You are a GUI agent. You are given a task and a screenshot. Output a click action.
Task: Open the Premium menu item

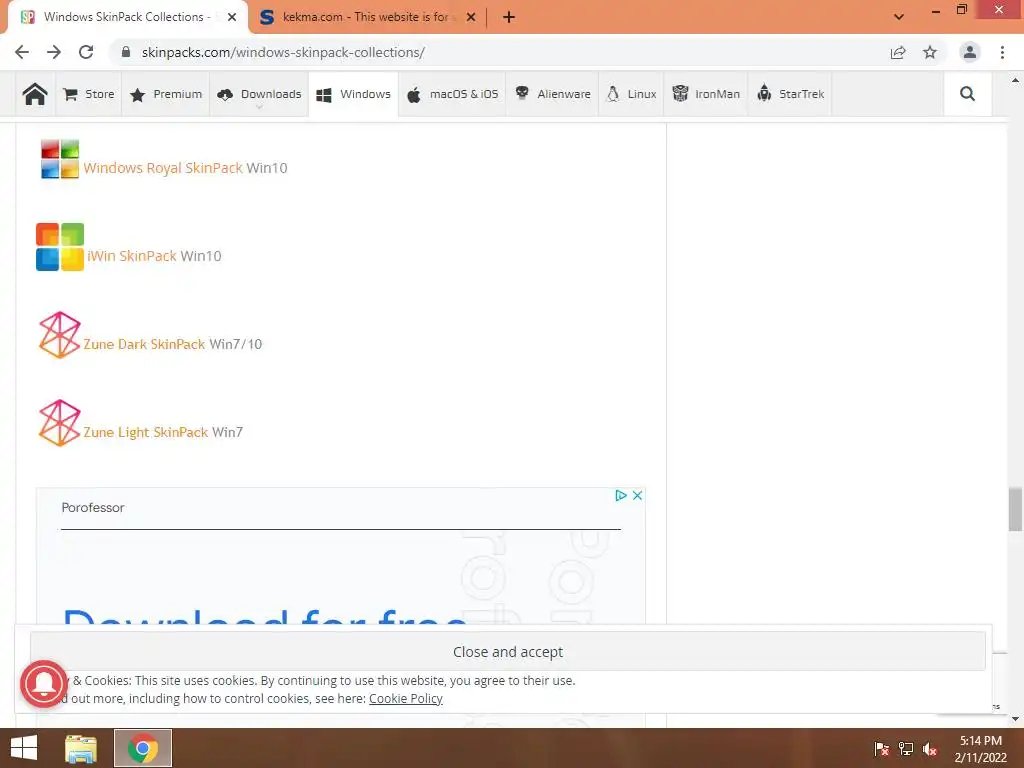tap(166, 94)
